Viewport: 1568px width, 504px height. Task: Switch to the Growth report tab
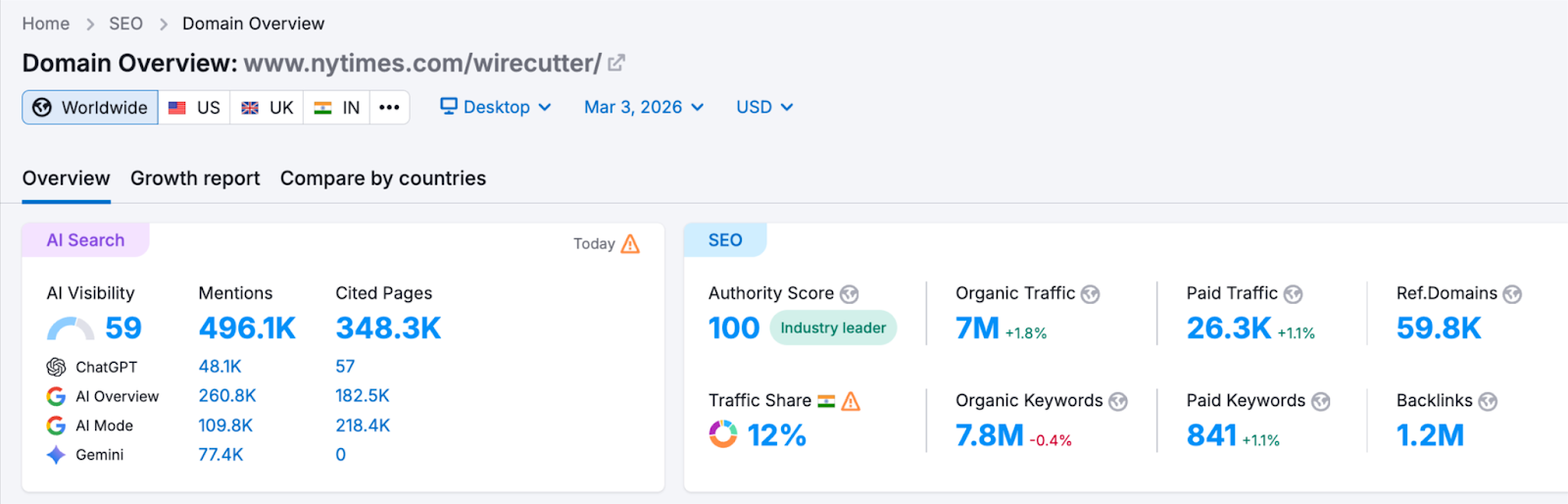tap(195, 178)
